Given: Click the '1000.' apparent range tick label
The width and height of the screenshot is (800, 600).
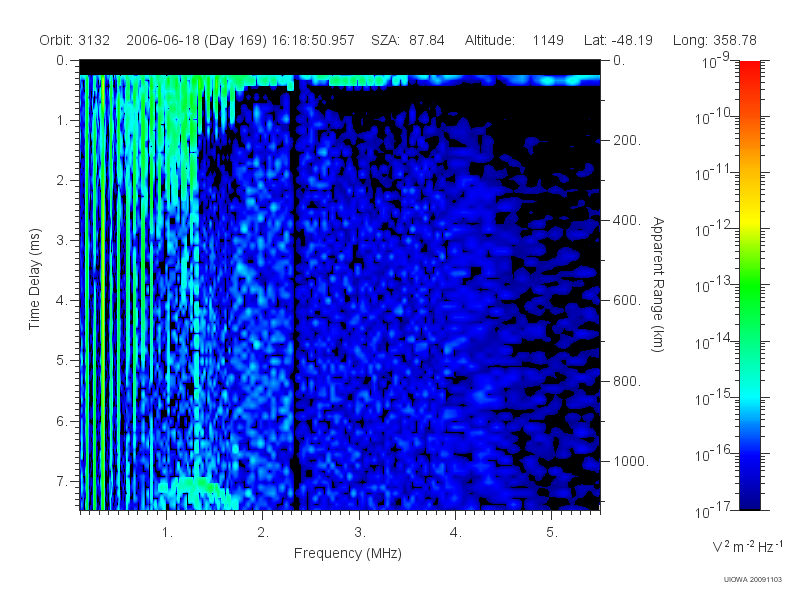Looking at the screenshot, I should [631, 461].
